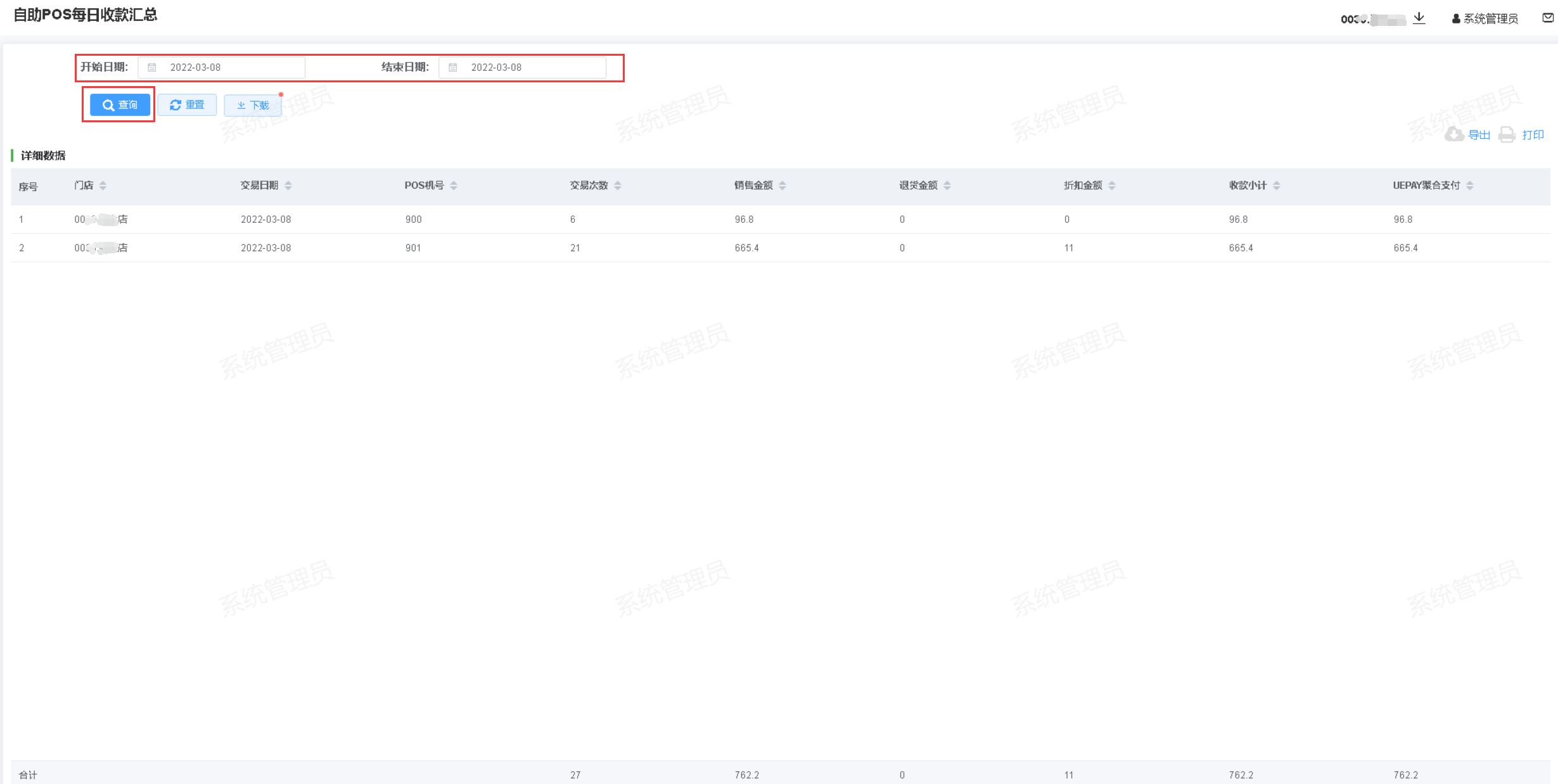Open the 结束日期 calendar icon
Image resolution: width=1558 pixels, height=784 pixels.
(x=453, y=67)
